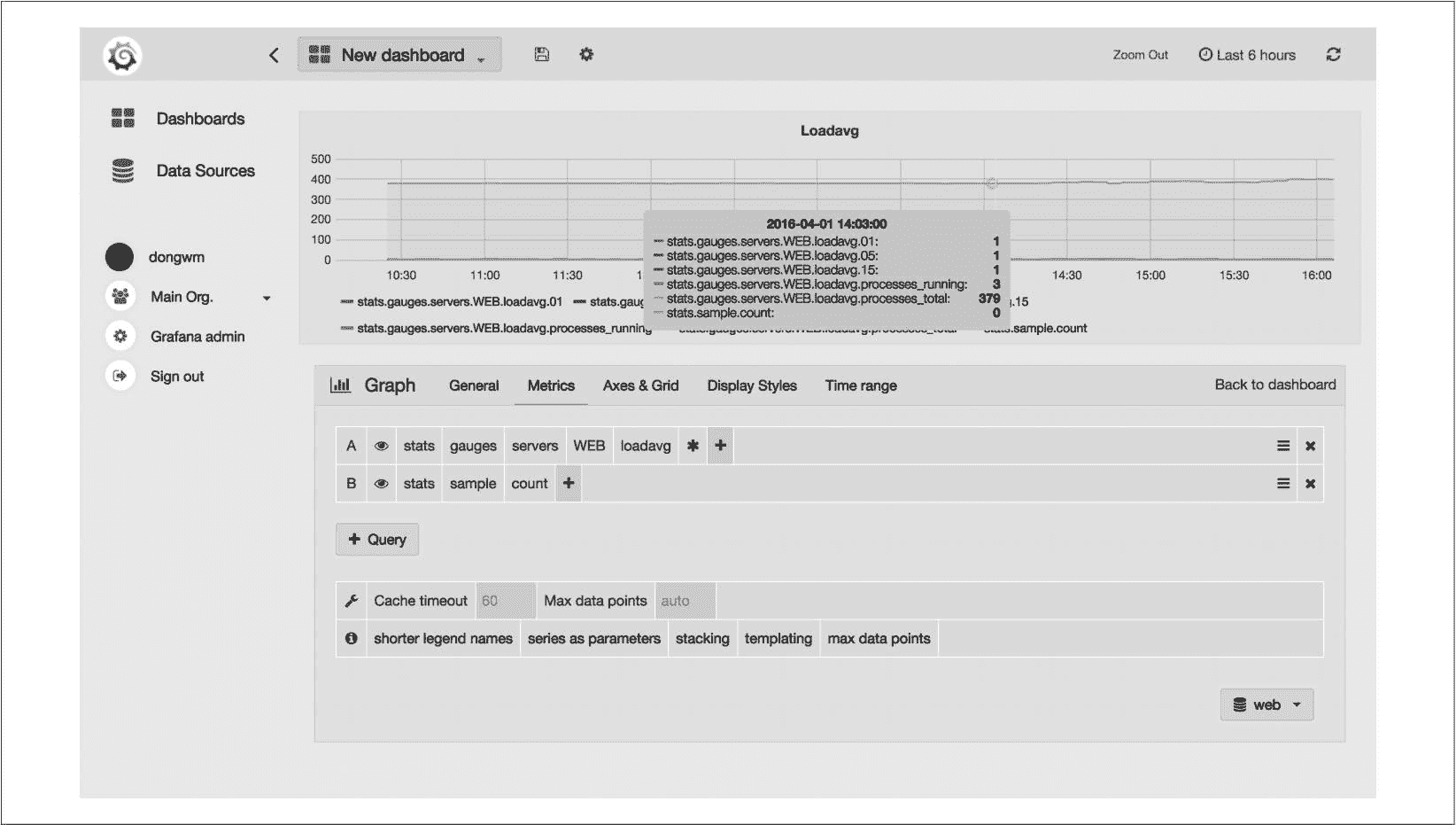Image resolution: width=1456 pixels, height=825 pixels.
Task: Add a segment after loadavg wildcard in query A
Action: (x=721, y=446)
